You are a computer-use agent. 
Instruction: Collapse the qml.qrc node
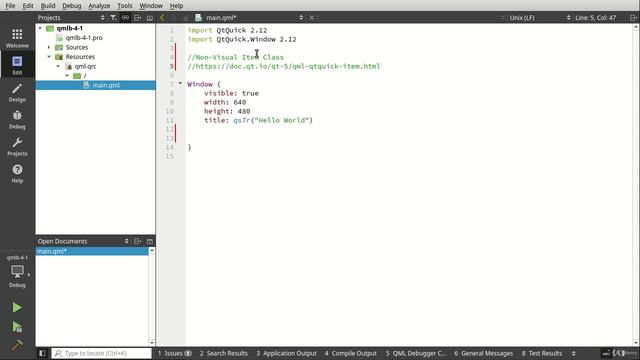pos(58,66)
